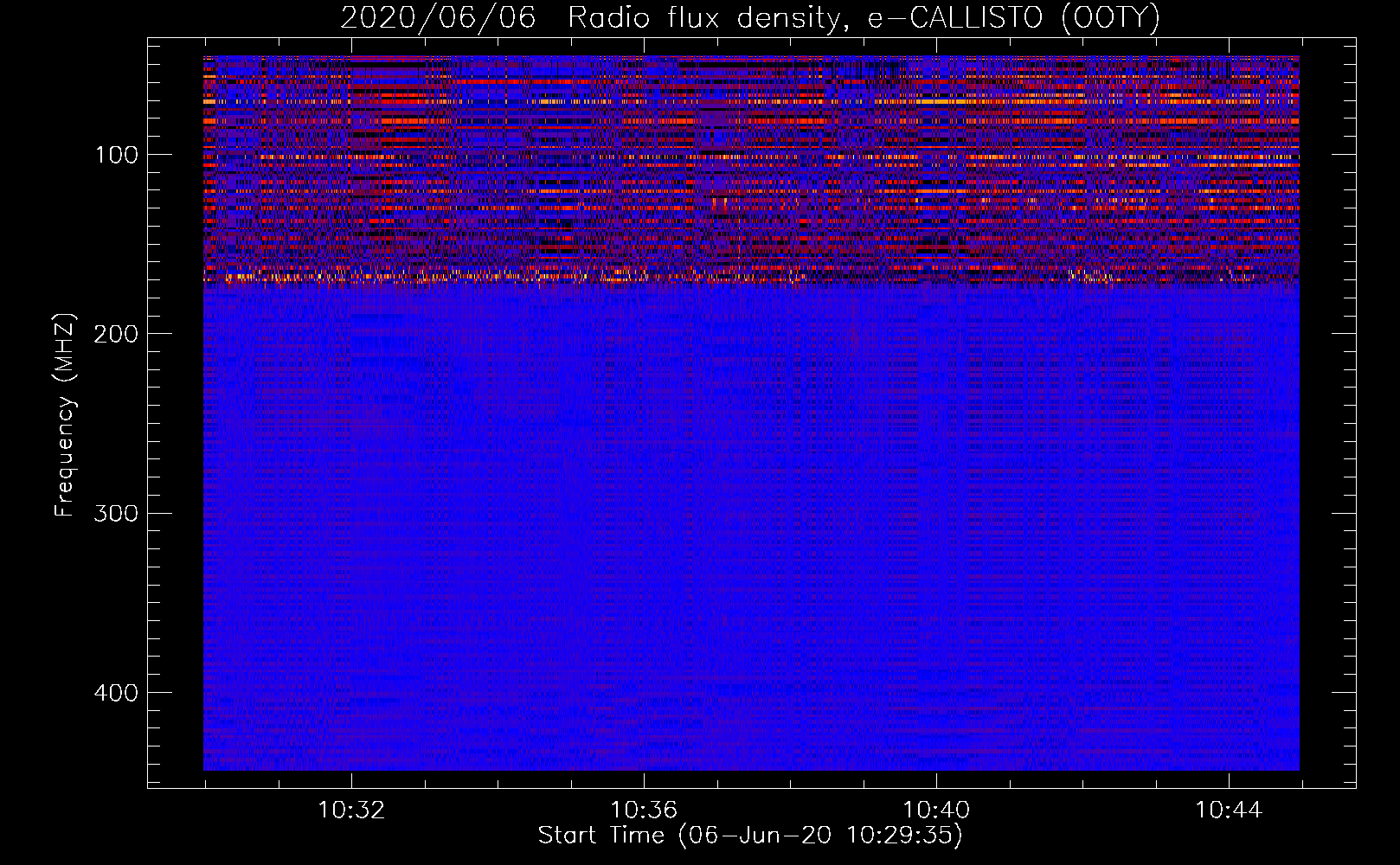1400x865 pixels.
Task: Select the 300 frequency tick label
Action: [x=115, y=513]
